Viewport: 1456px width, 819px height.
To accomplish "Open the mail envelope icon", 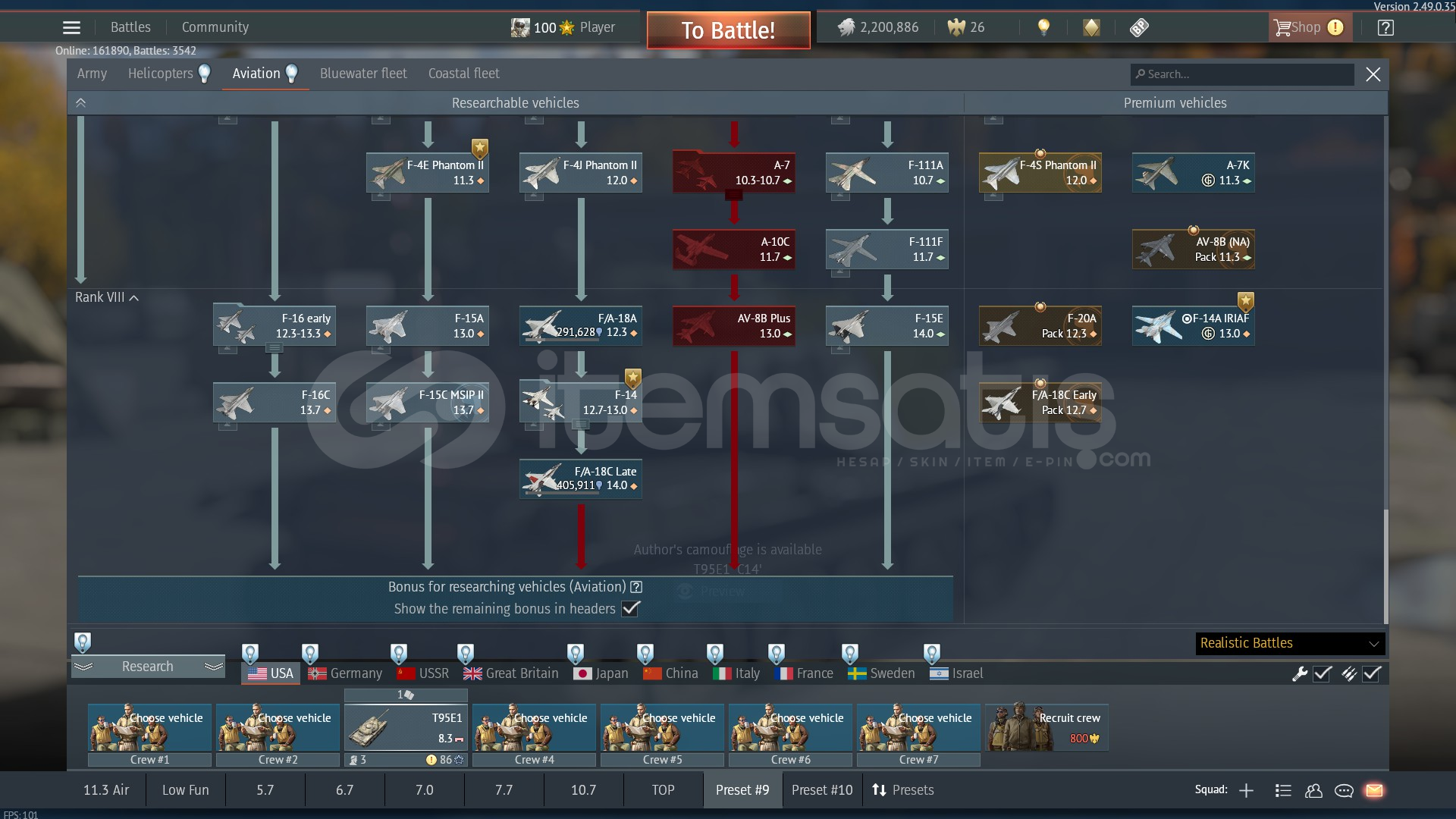I will pos(1374,790).
